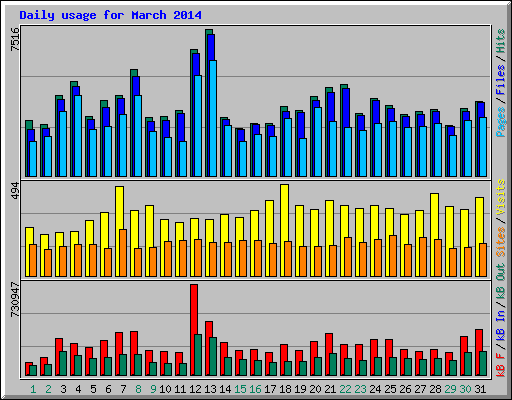Click day label 23 on the x-axis
This screenshot has height=400, width=512.
click(x=360, y=389)
